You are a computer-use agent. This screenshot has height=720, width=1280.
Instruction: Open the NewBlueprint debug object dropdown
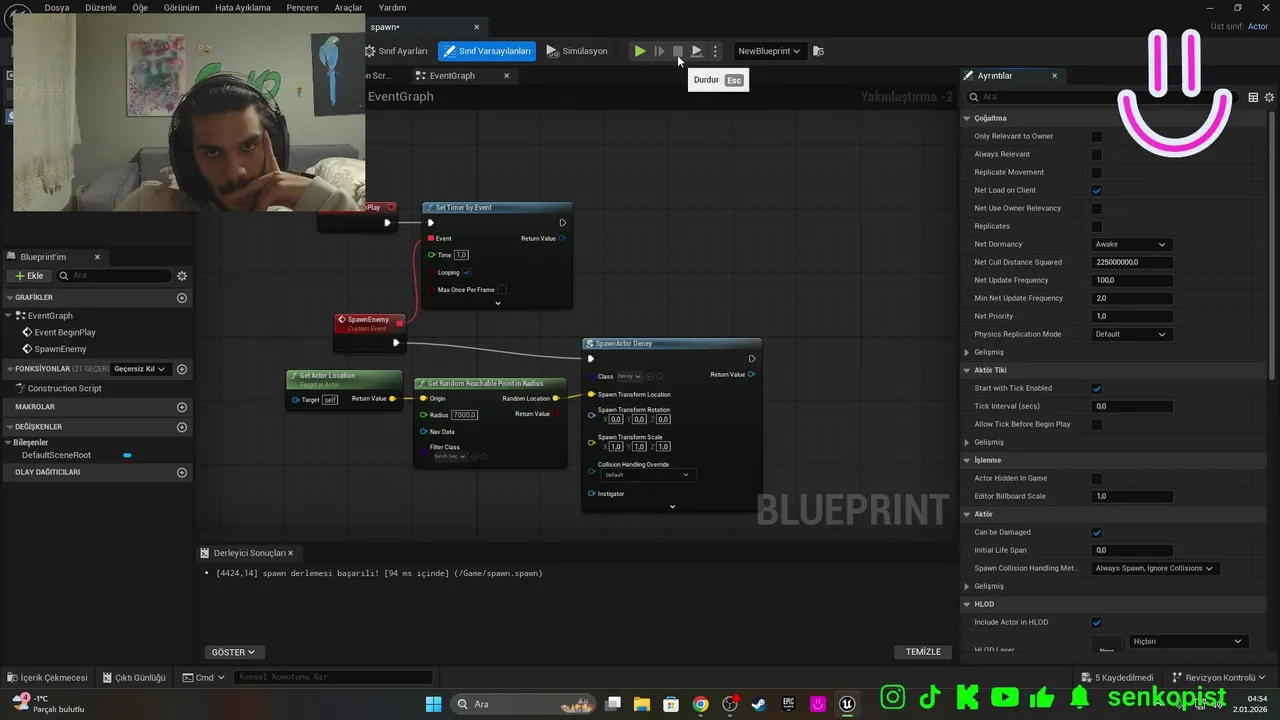point(769,51)
